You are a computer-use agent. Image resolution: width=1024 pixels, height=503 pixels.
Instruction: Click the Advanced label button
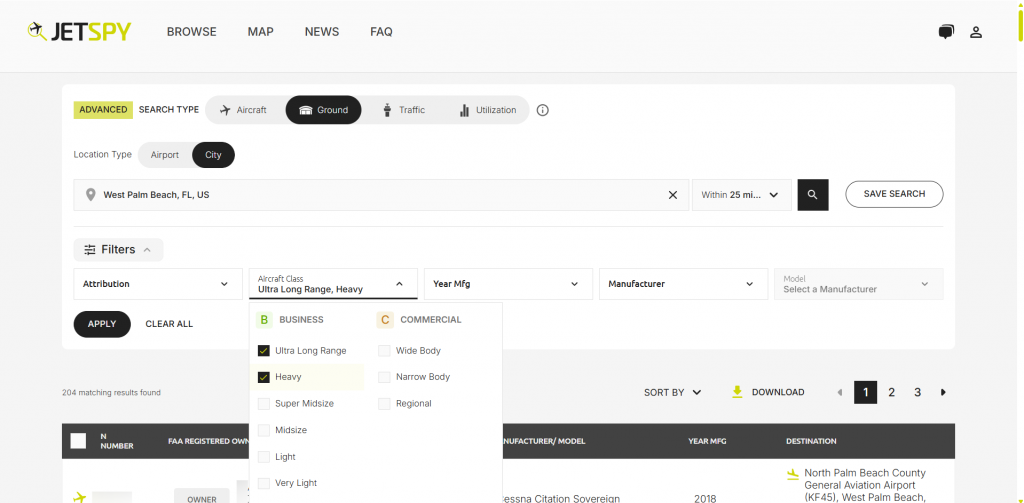point(103,110)
